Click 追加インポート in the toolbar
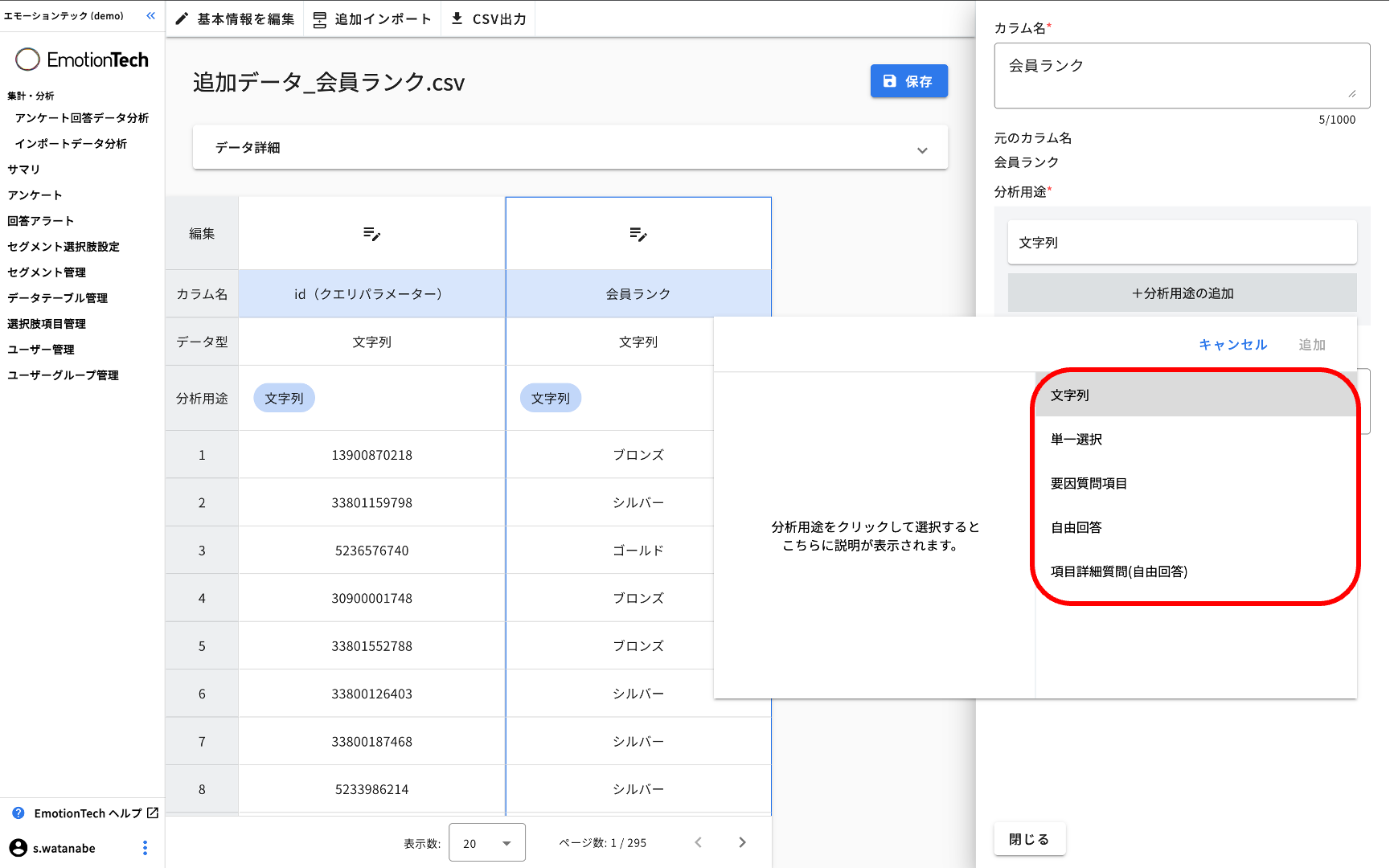Image resolution: width=1390 pixels, height=868 pixels. [372, 18]
